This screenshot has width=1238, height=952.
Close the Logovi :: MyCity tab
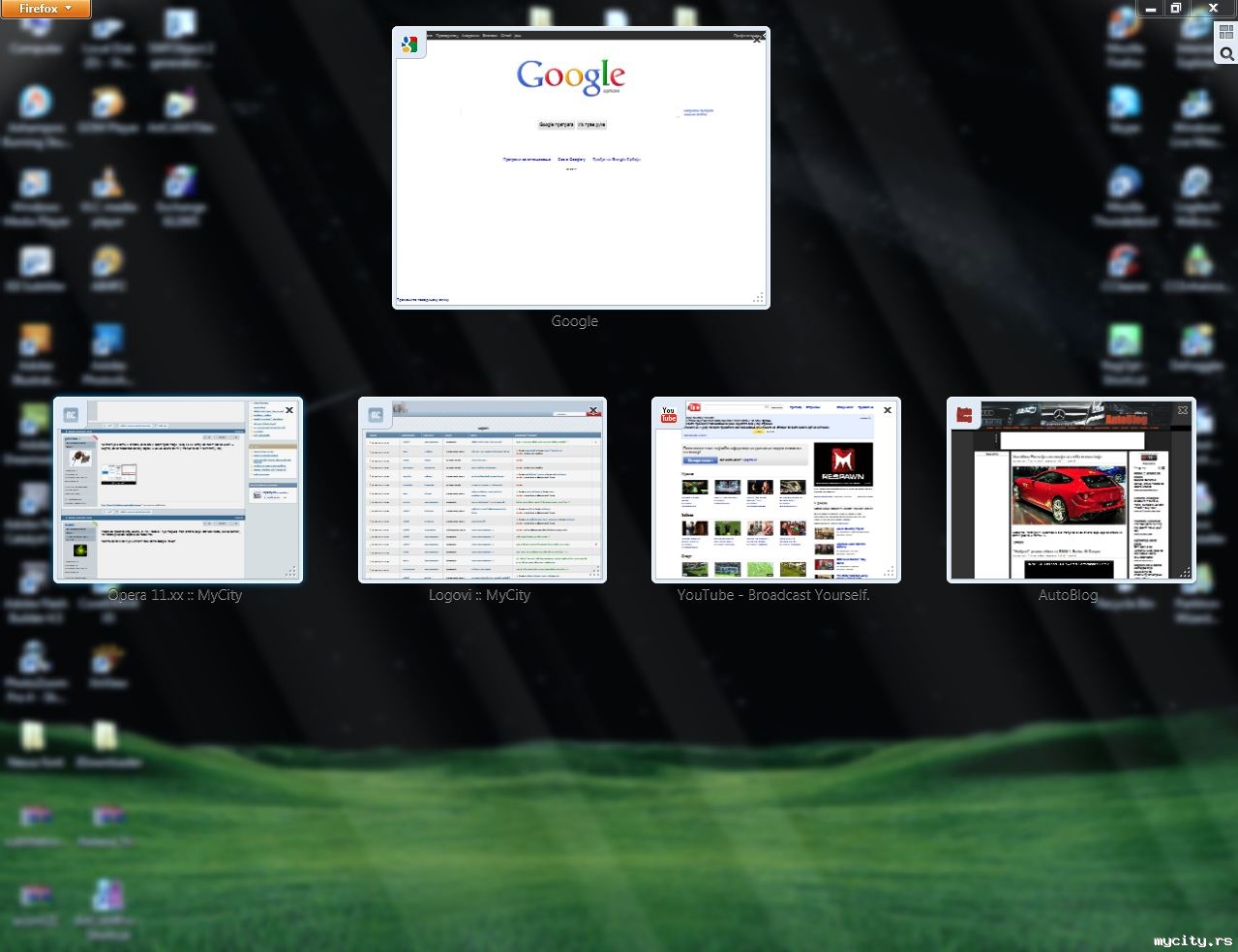[593, 410]
